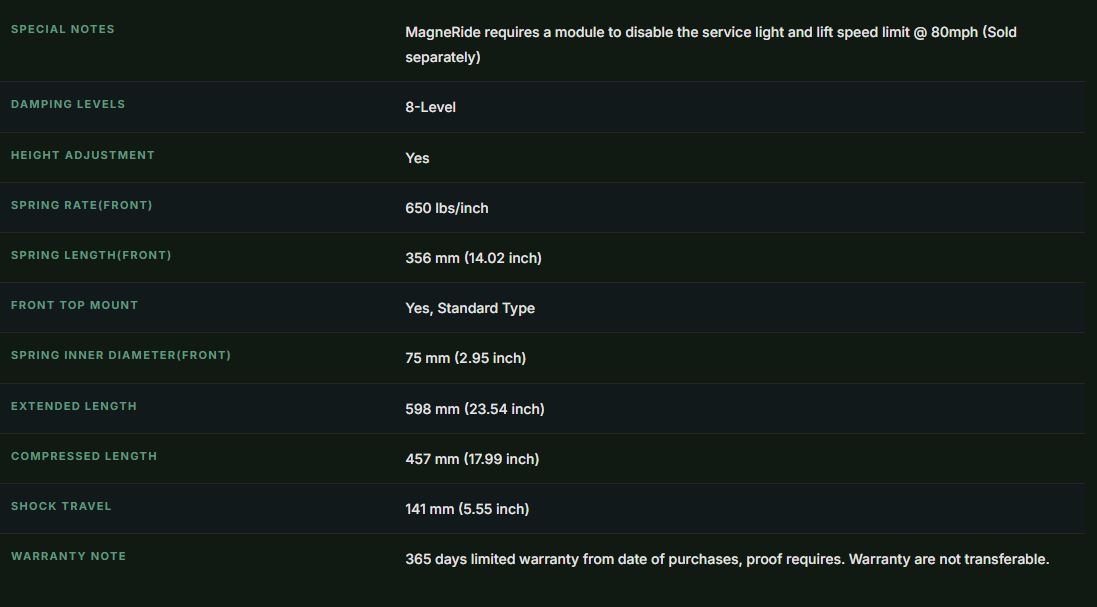Click the COMPRESSED LENGTH label

pos(84,456)
